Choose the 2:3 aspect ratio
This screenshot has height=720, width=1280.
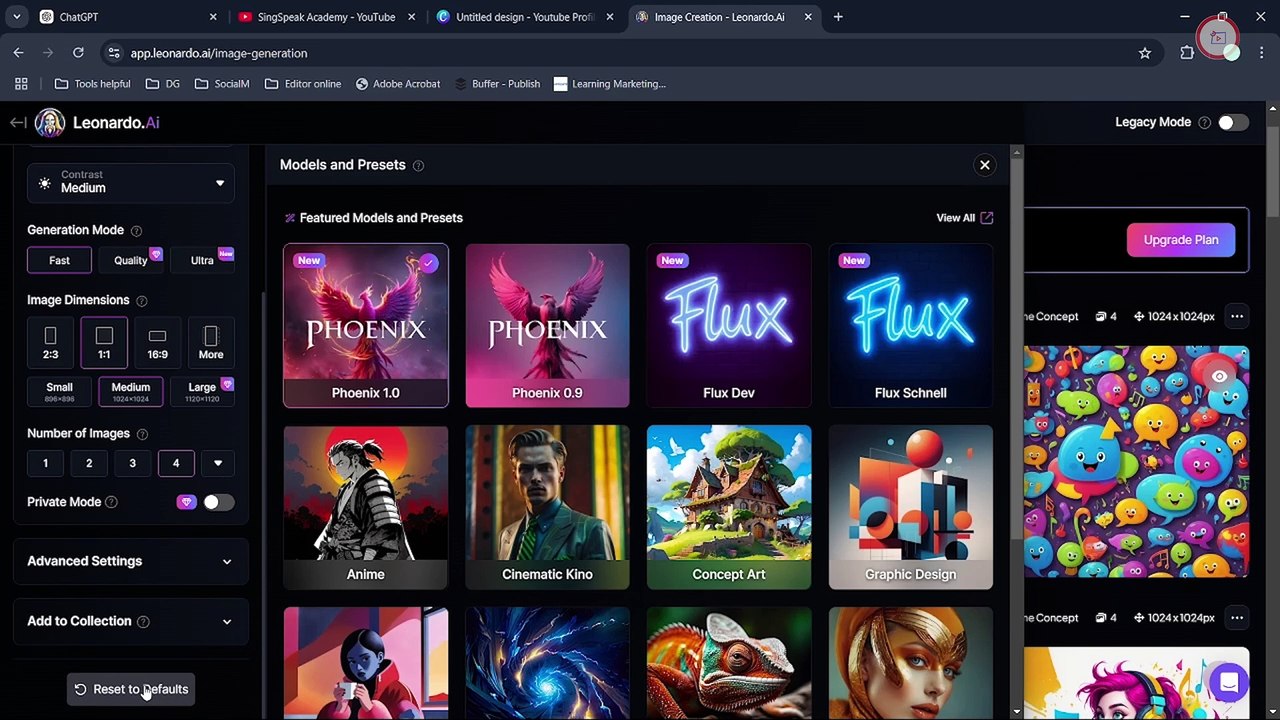[50, 342]
